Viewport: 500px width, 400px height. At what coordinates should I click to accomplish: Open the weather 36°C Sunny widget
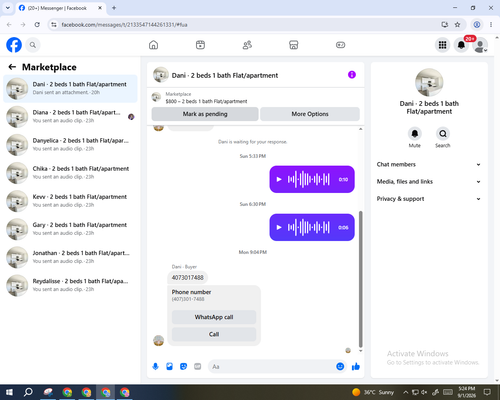[x=373, y=392]
